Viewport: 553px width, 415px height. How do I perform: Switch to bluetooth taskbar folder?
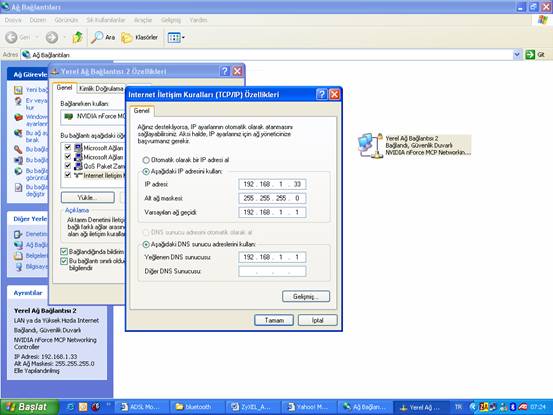click(x=197, y=407)
